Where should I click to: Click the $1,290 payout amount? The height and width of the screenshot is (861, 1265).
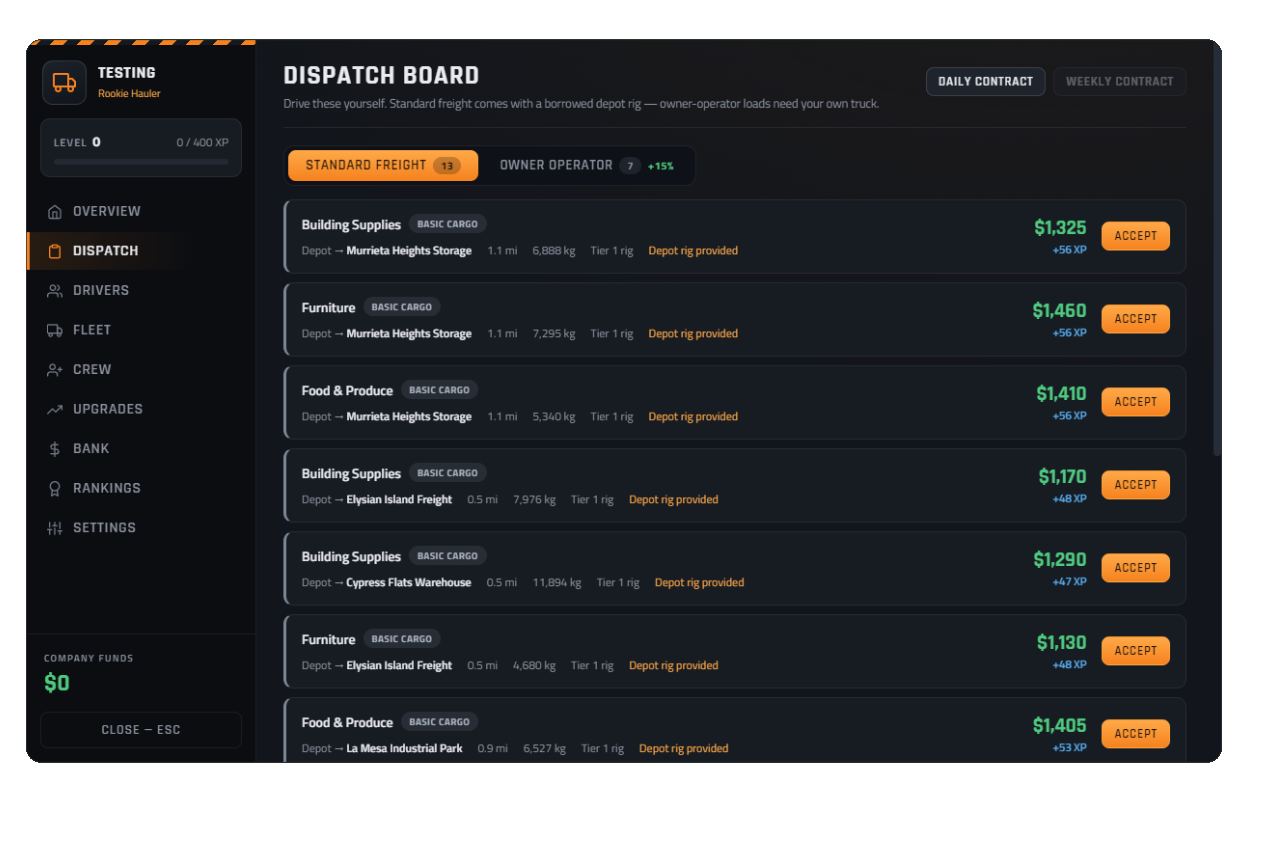[x=1060, y=560]
